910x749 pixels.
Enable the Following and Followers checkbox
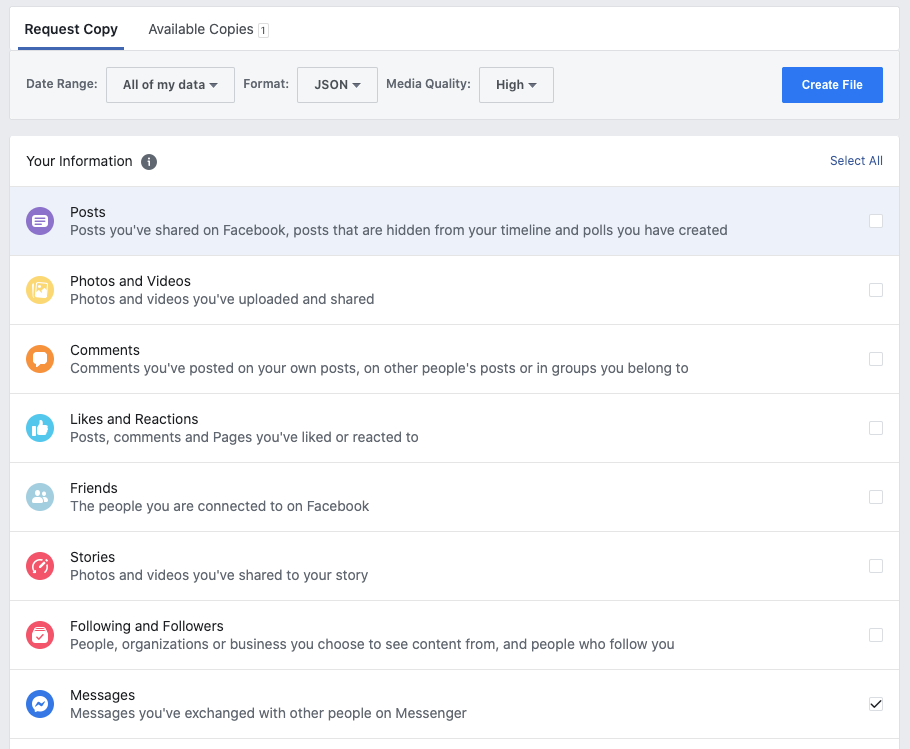[876, 635]
